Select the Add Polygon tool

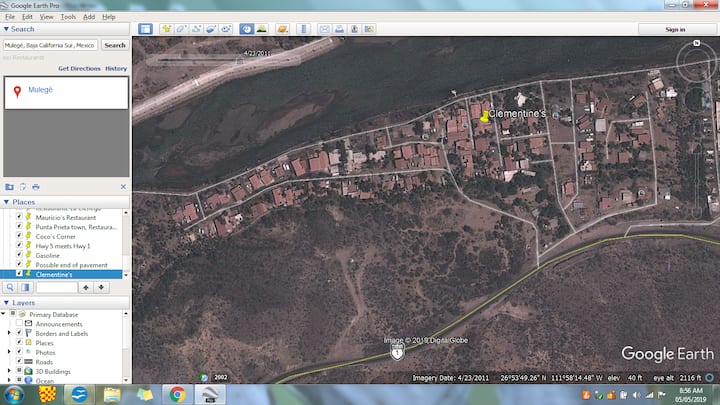[x=183, y=29]
